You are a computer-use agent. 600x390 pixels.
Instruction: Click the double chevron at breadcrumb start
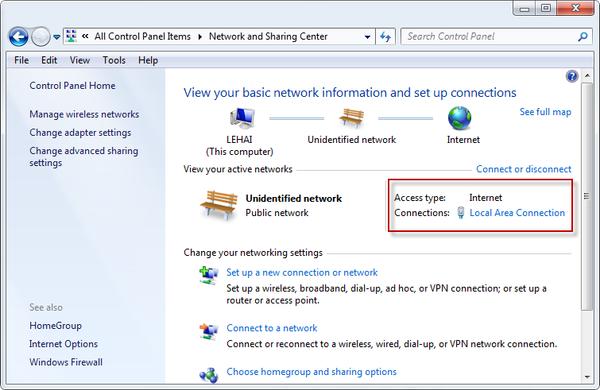pyautogui.click(x=85, y=36)
